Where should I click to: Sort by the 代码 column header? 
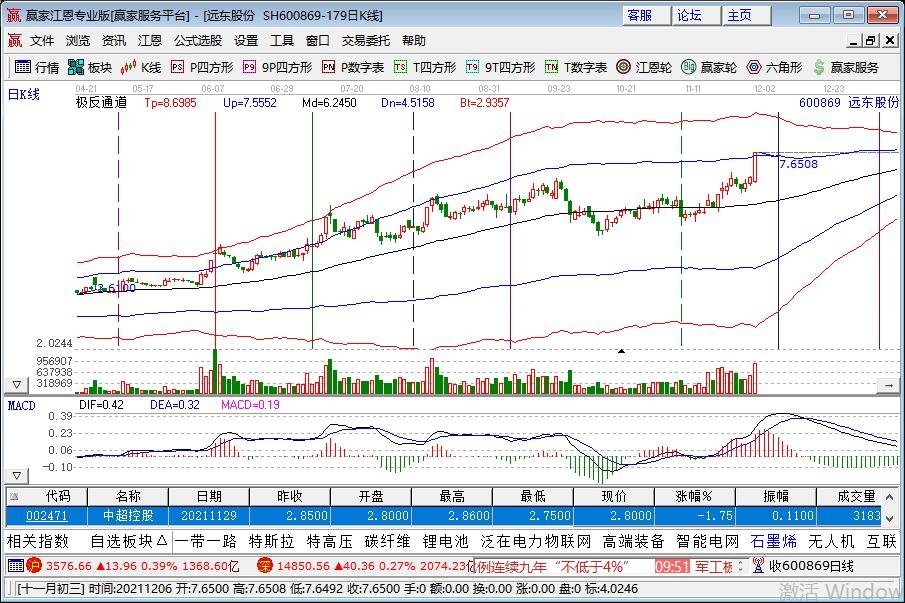click(x=47, y=496)
